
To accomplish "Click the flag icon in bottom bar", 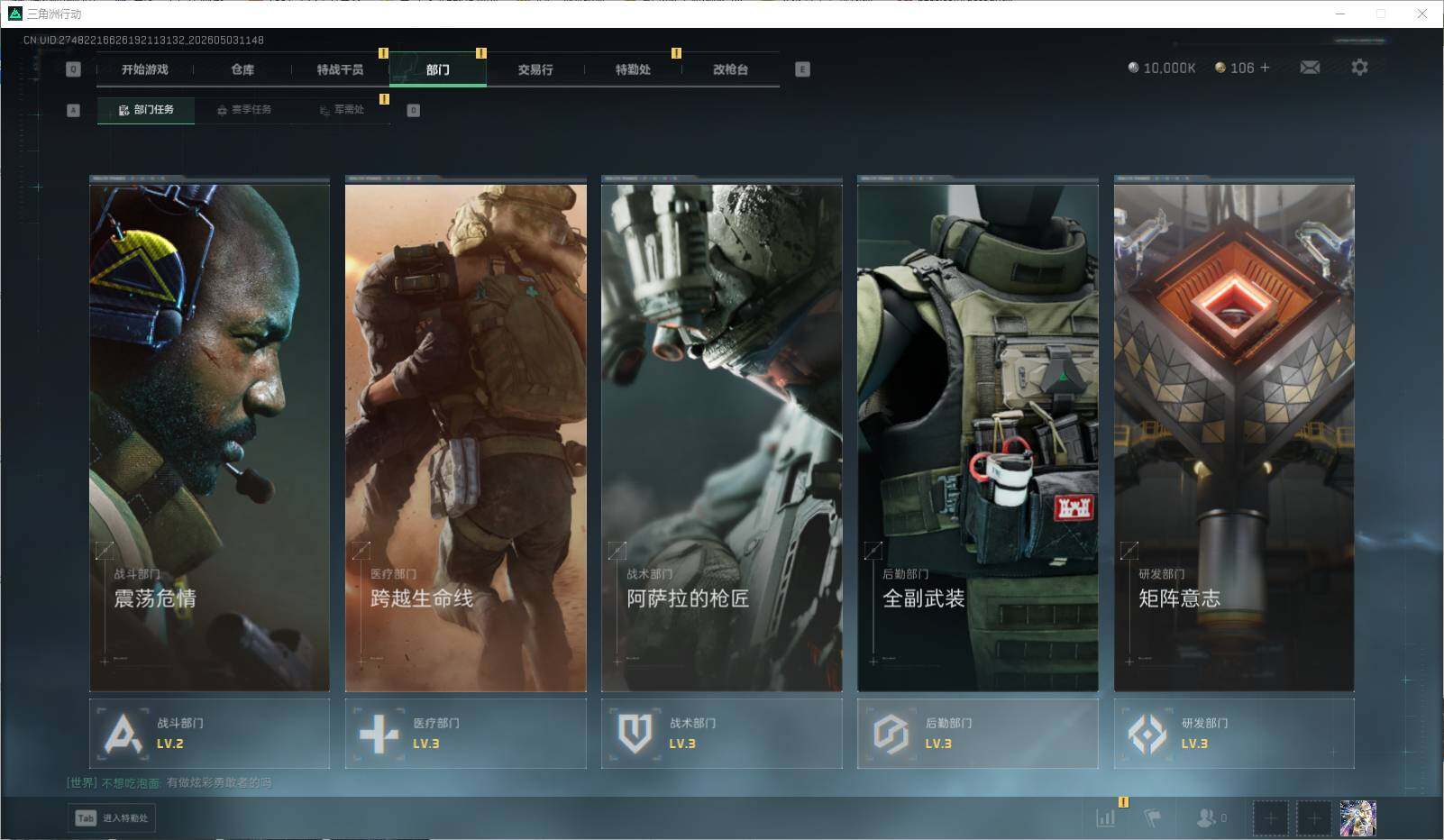I will click(1153, 818).
